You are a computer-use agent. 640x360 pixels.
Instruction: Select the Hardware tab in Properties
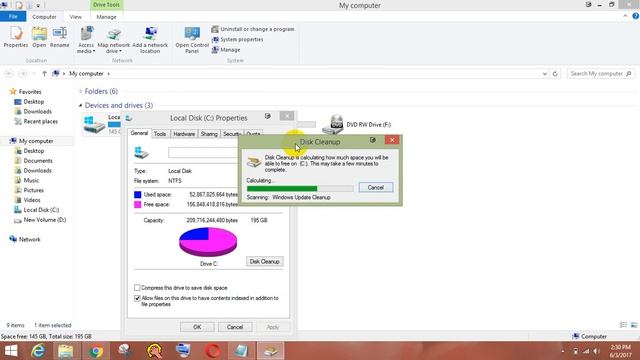click(184, 134)
